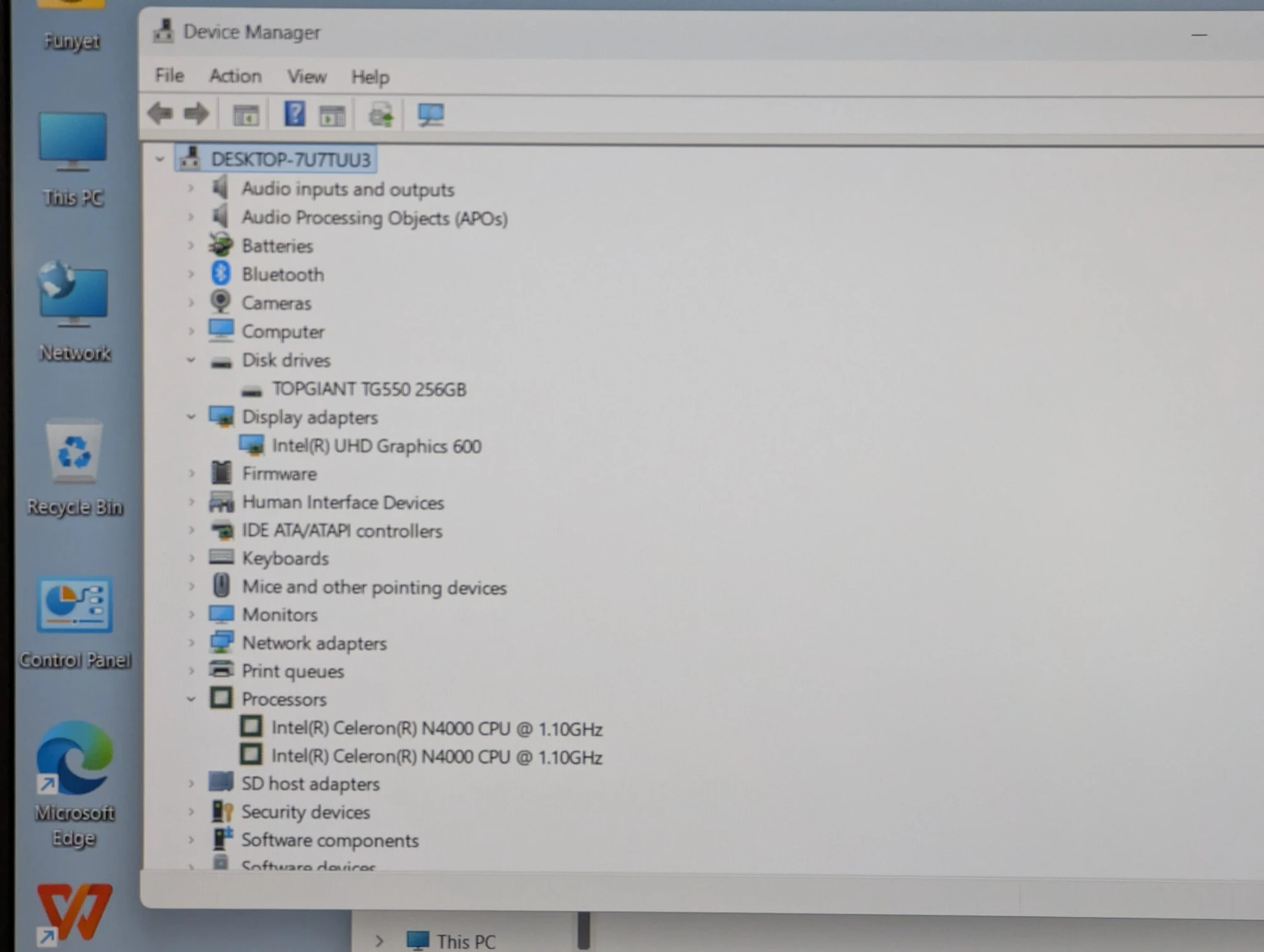Select SD host adapters category
1264x952 pixels.
tap(310, 784)
